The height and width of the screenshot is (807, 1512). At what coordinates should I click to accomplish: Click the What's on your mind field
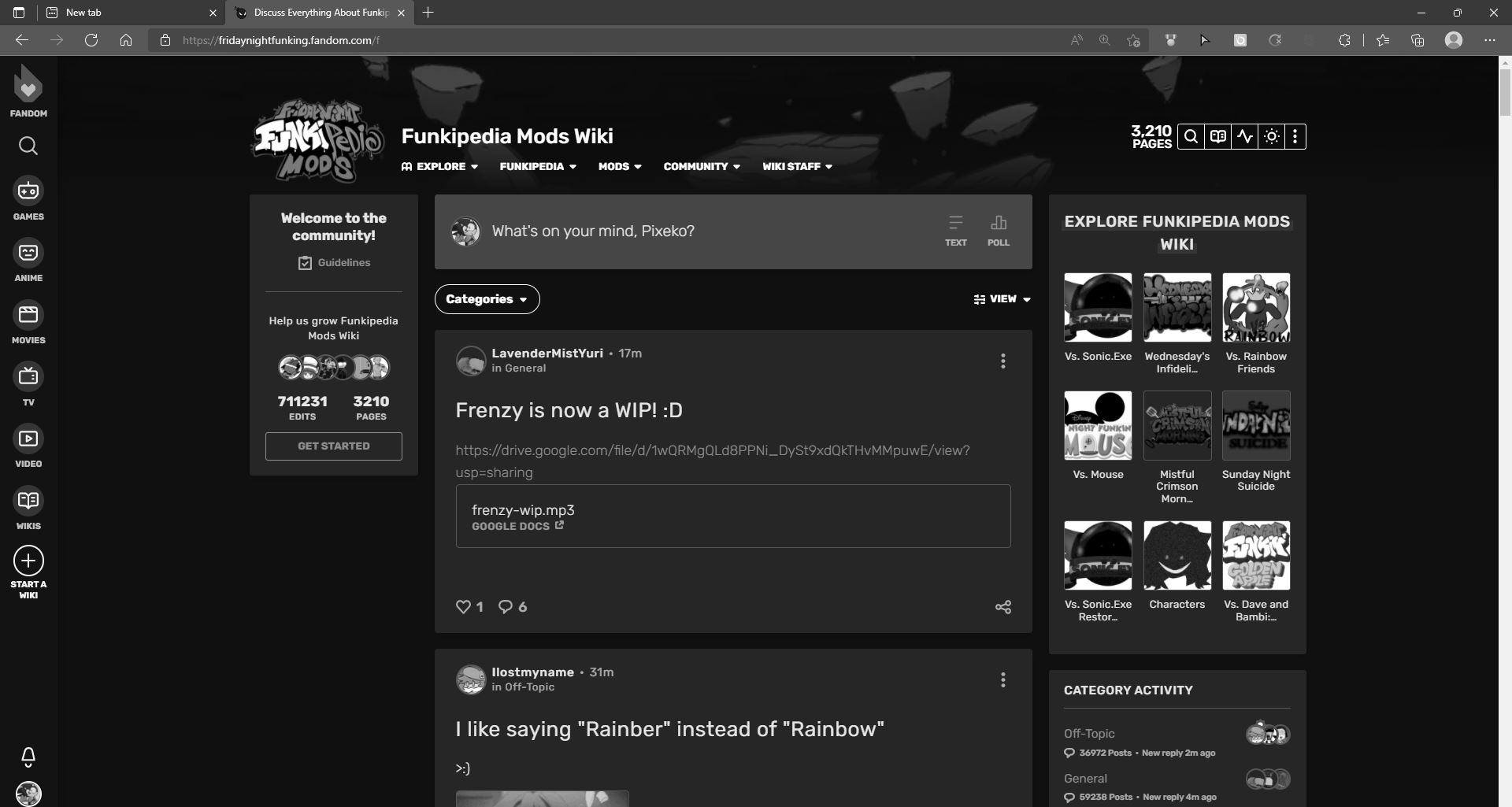pos(593,231)
